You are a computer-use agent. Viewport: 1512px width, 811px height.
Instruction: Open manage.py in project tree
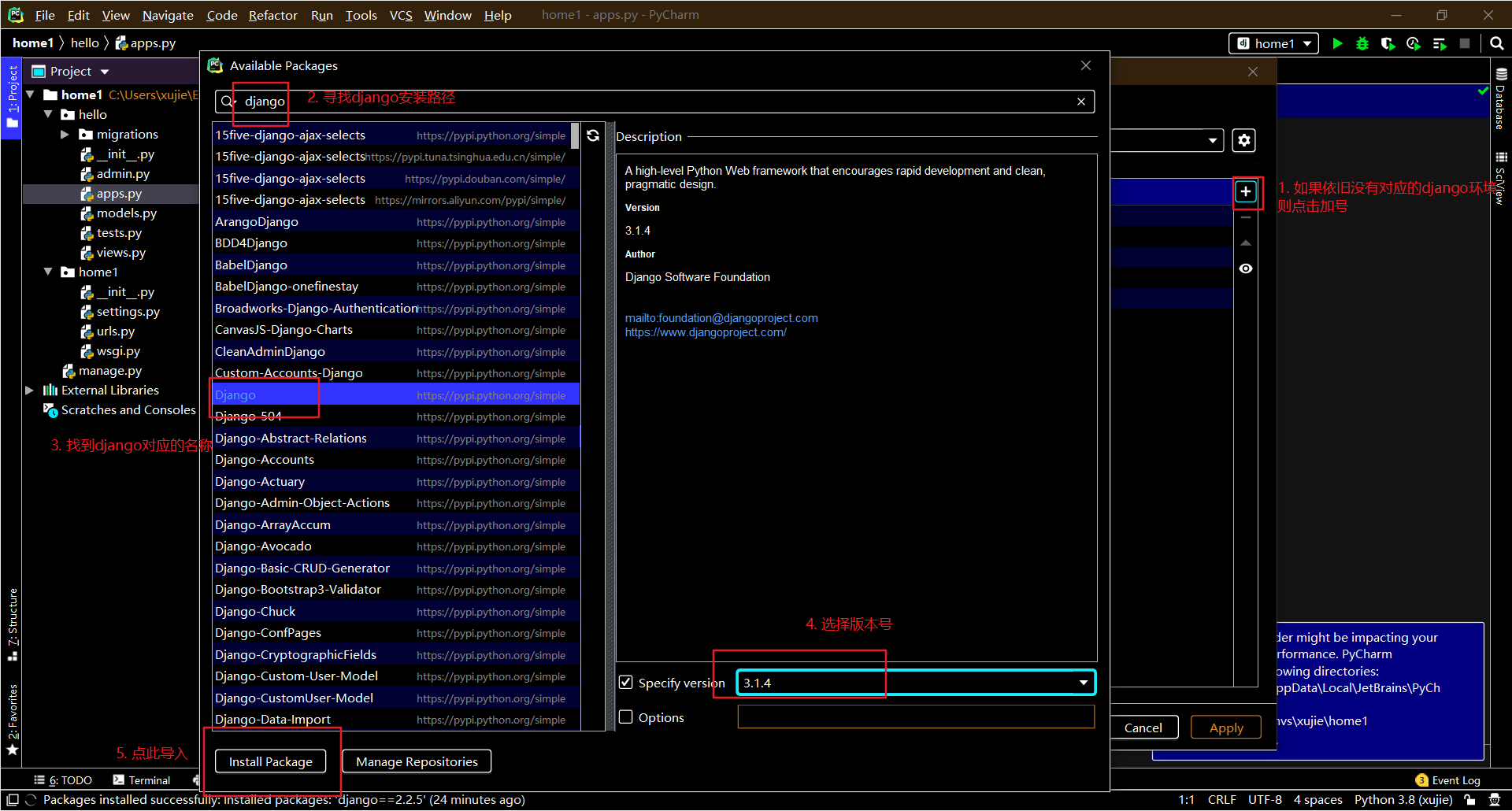[x=102, y=371]
